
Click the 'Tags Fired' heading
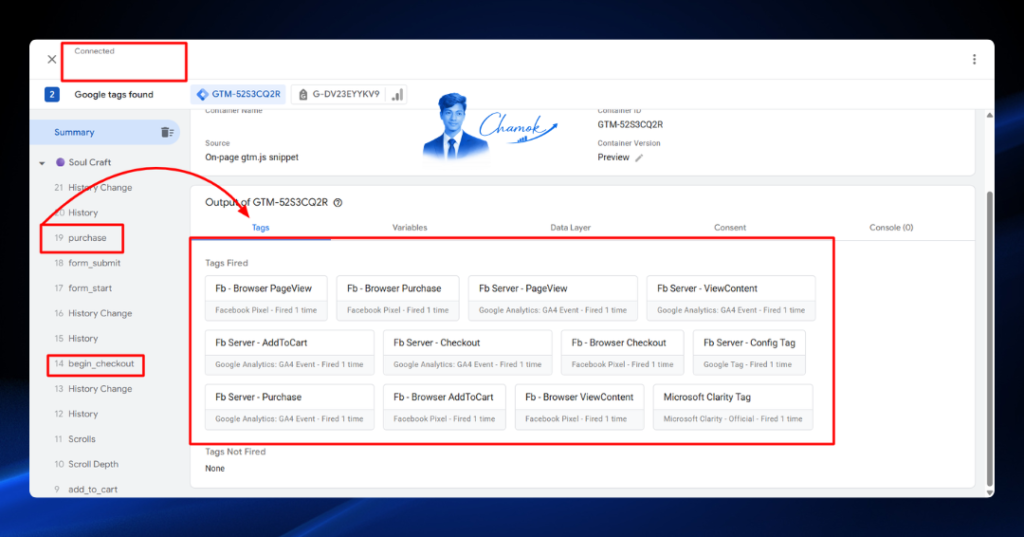pyautogui.click(x=227, y=263)
